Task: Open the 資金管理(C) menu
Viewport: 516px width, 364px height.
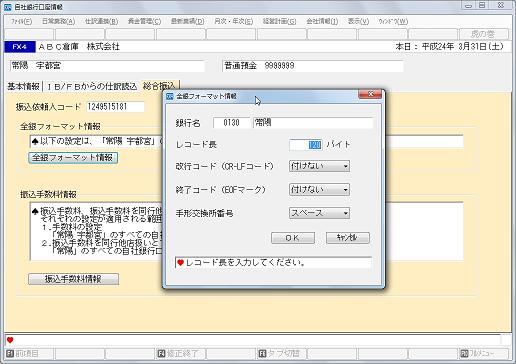Action: [144, 21]
